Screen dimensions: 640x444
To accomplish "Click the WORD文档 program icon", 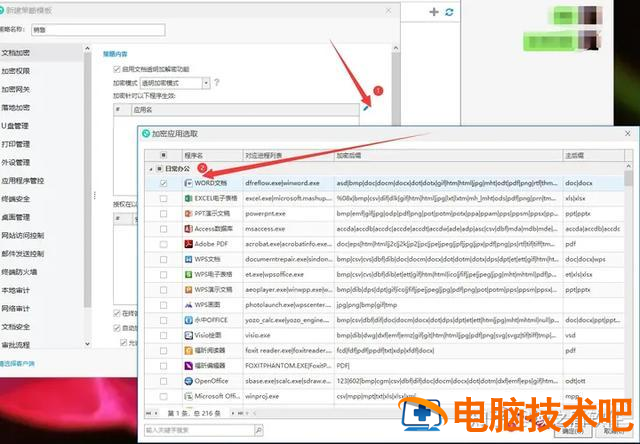I will pos(188,183).
